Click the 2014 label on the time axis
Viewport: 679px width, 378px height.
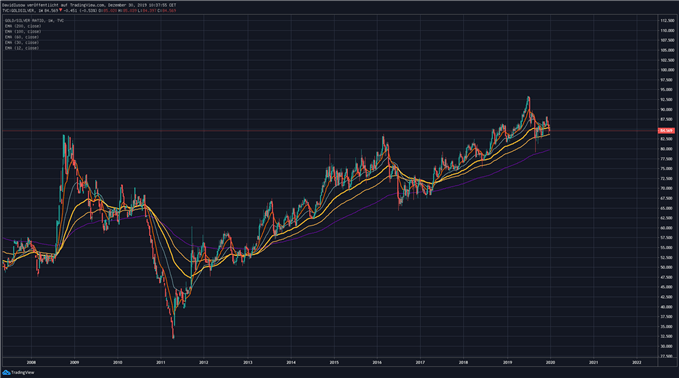point(291,362)
